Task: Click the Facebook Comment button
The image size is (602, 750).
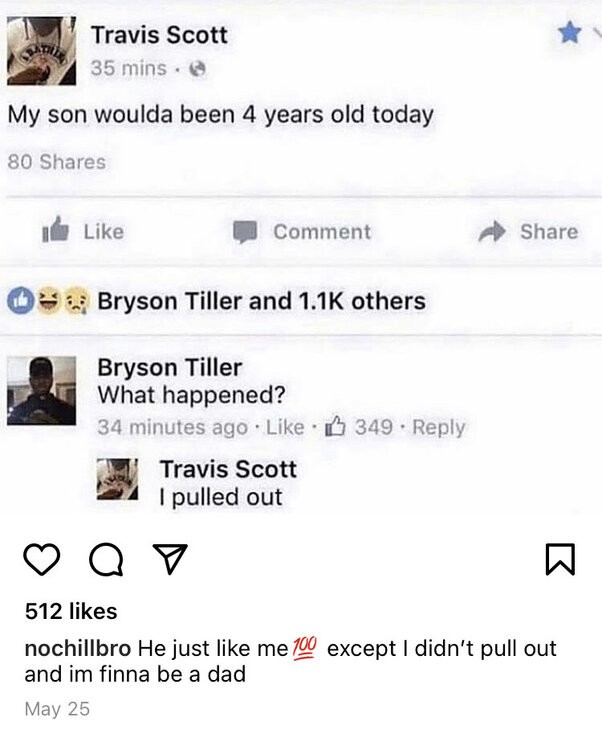Action: point(303,232)
